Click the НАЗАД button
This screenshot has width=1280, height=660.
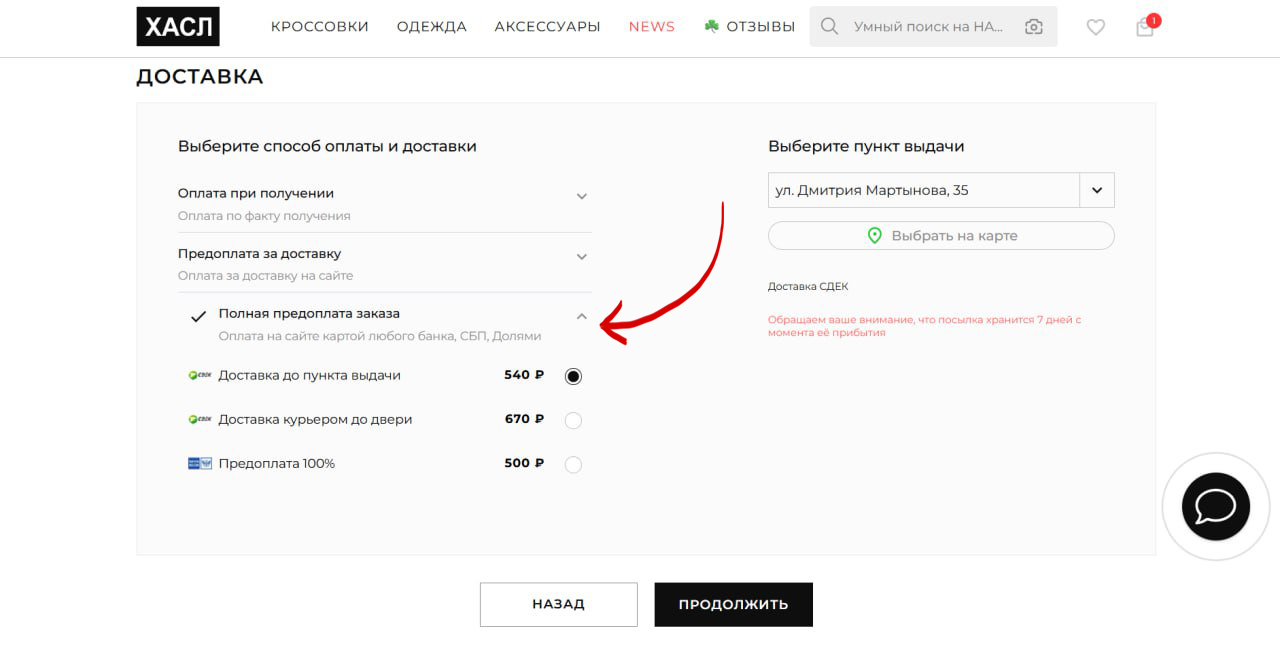(x=558, y=604)
